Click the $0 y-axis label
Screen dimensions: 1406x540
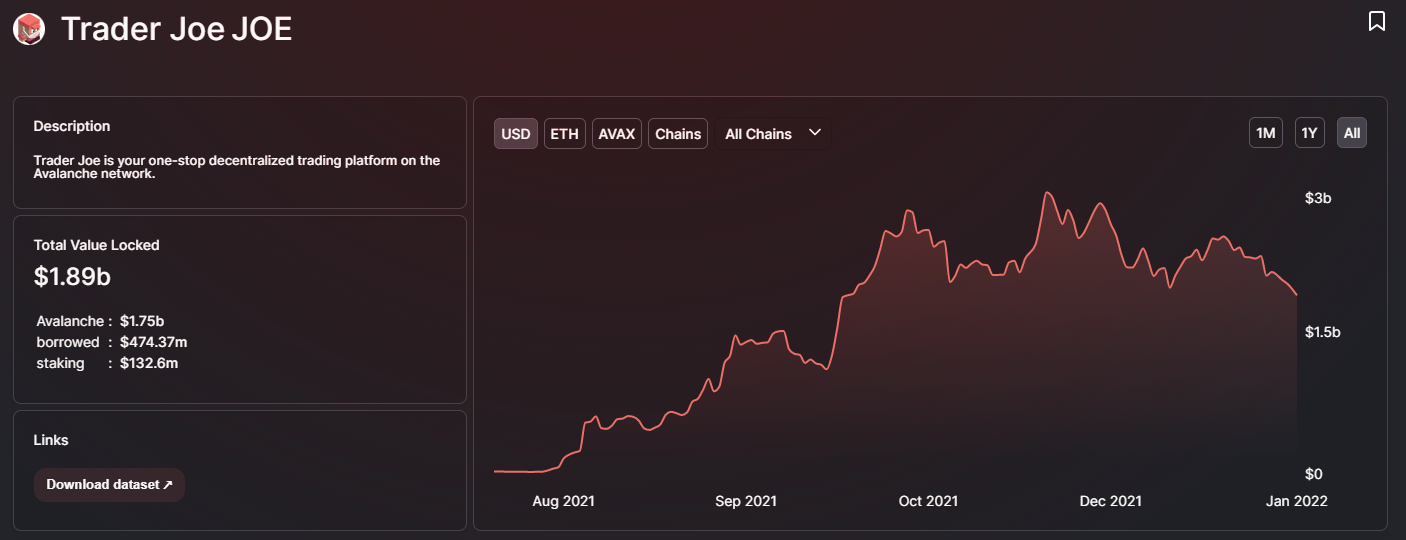(x=1313, y=473)
